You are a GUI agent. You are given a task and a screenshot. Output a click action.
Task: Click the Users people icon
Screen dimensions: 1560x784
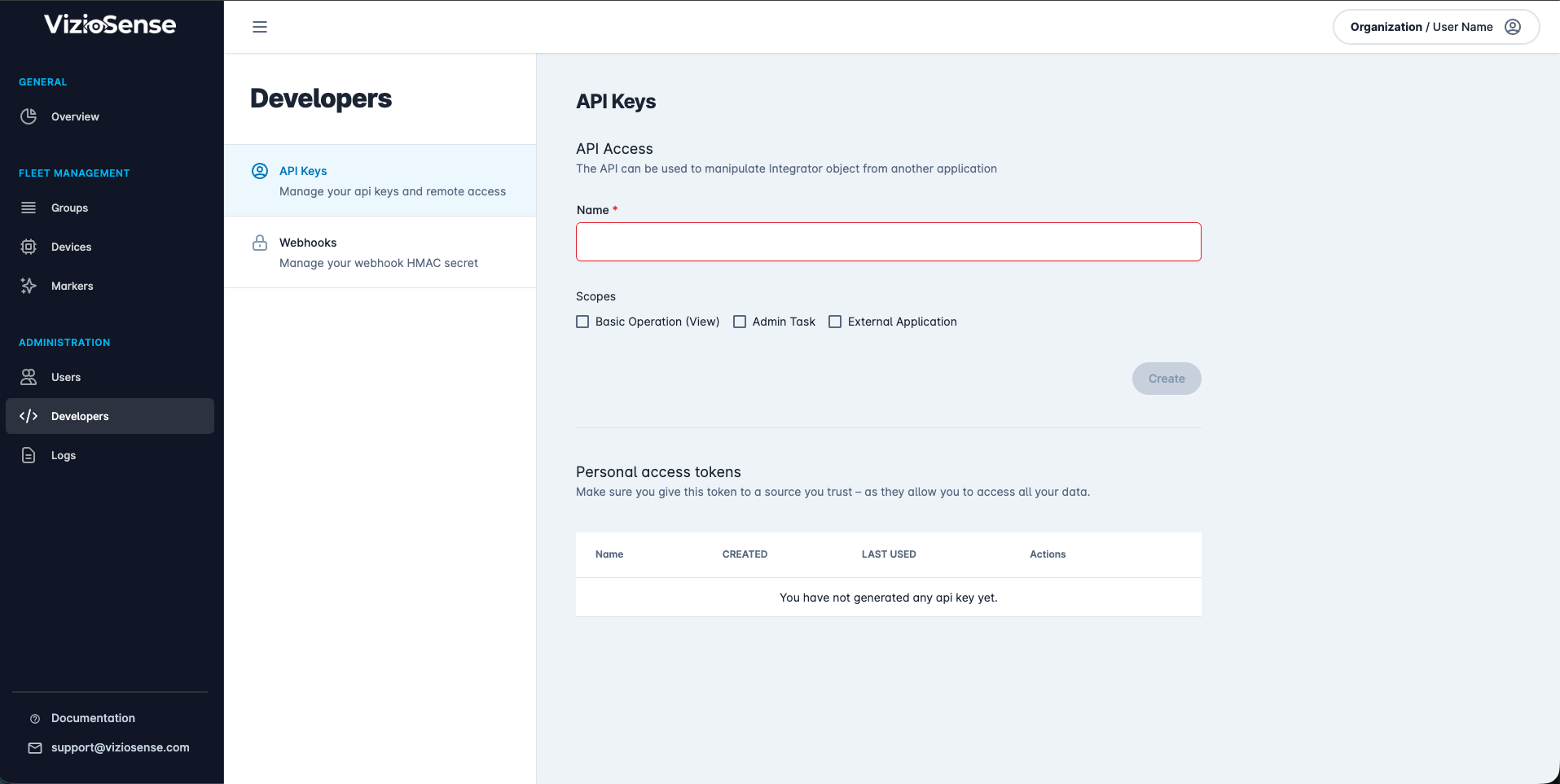pyautogui.click(x=29, y=377)
